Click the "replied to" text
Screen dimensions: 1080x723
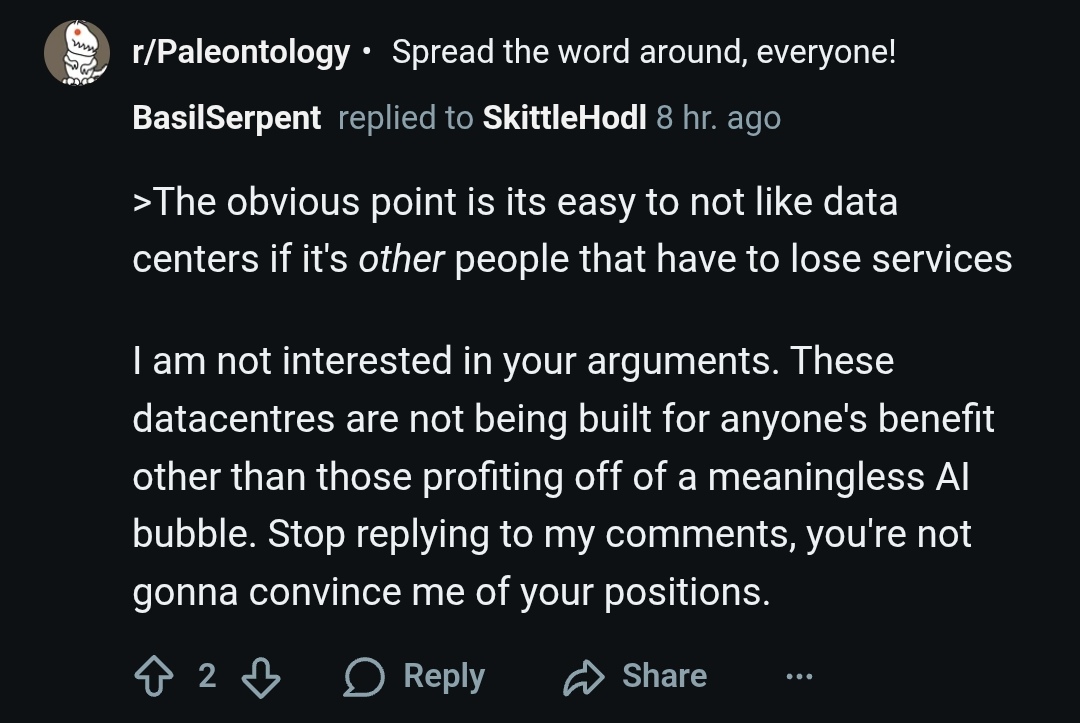(x=405, y=118)
